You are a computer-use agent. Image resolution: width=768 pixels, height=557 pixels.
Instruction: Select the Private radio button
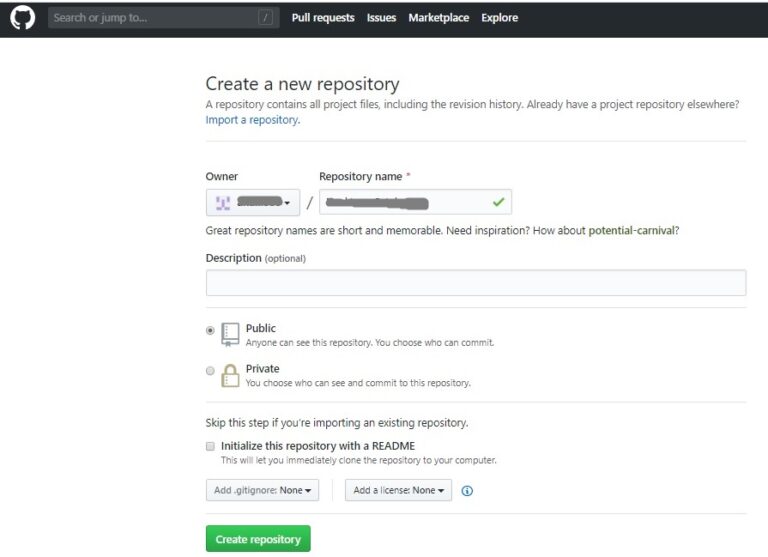point(210,371)
